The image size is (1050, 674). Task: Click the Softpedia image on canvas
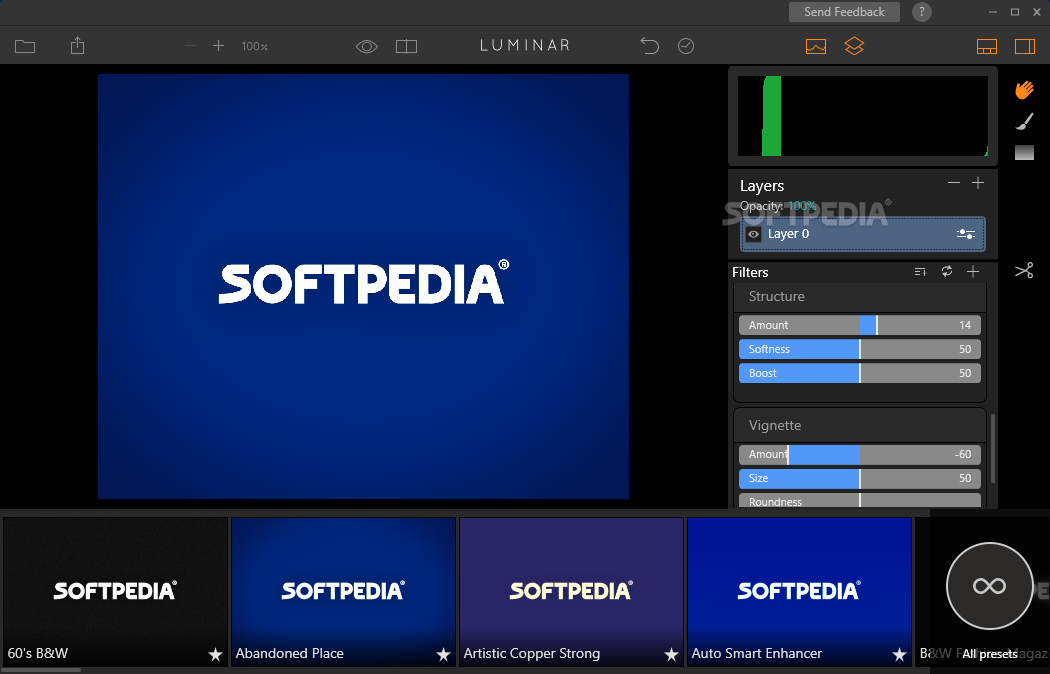pos(363,286)
